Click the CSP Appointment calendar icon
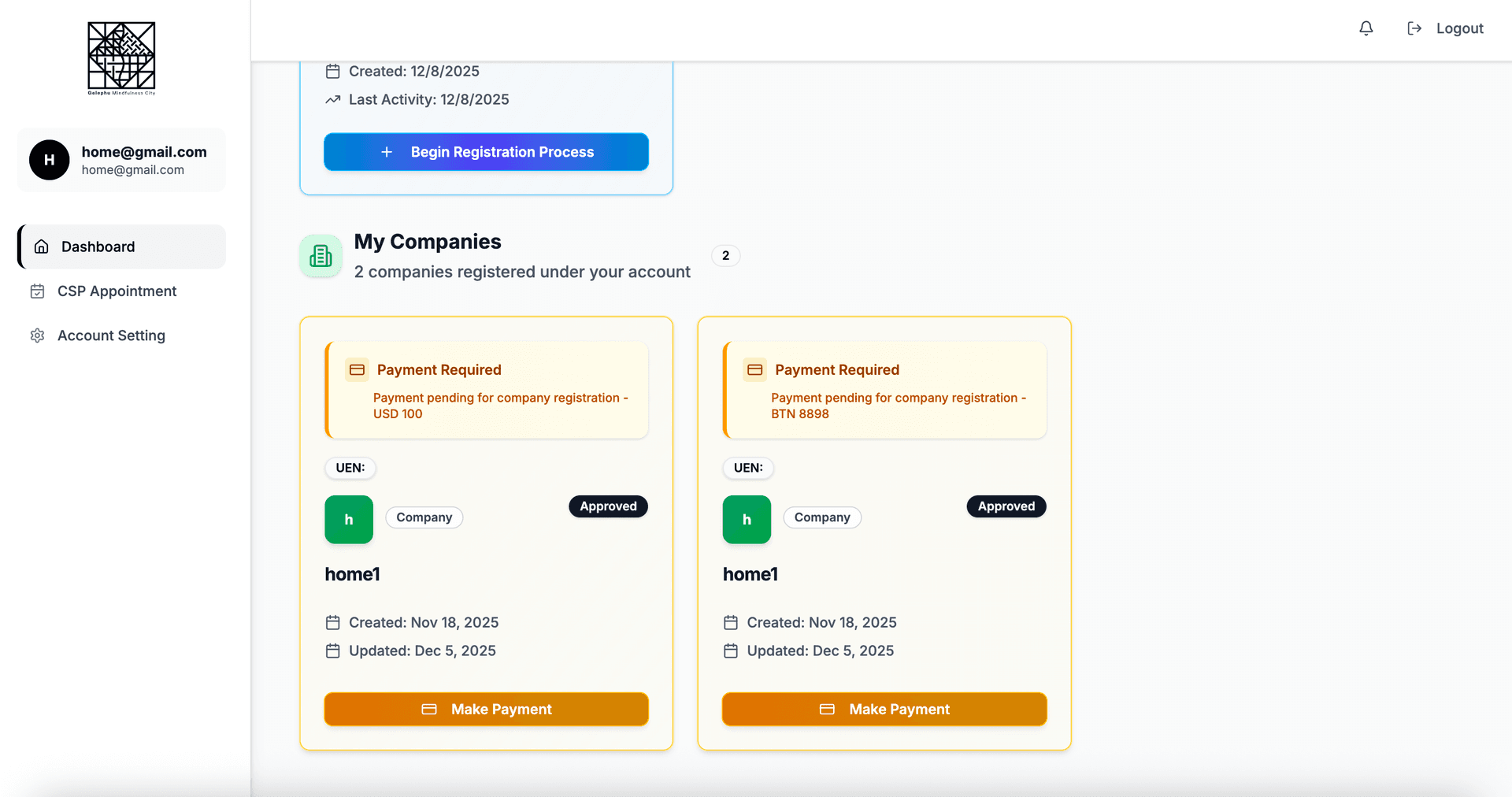1512x797 pixels. point(37,291)
